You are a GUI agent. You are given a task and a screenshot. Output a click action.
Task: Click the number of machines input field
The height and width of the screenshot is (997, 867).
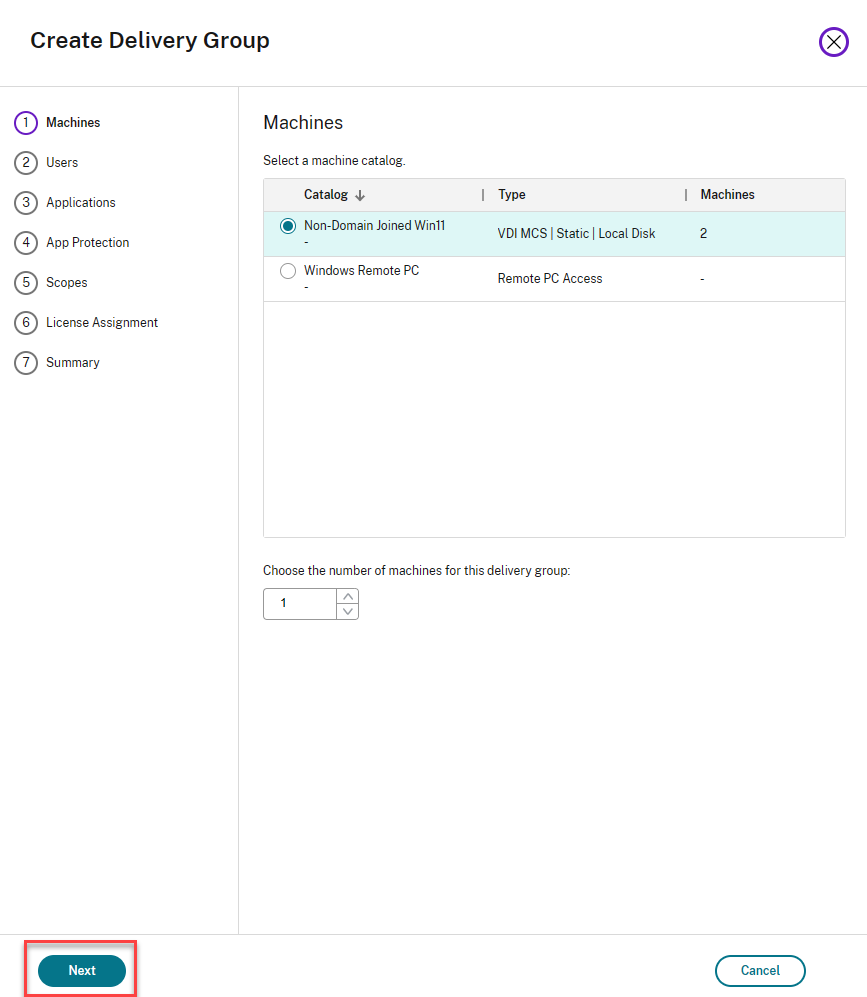pos(299,604)
